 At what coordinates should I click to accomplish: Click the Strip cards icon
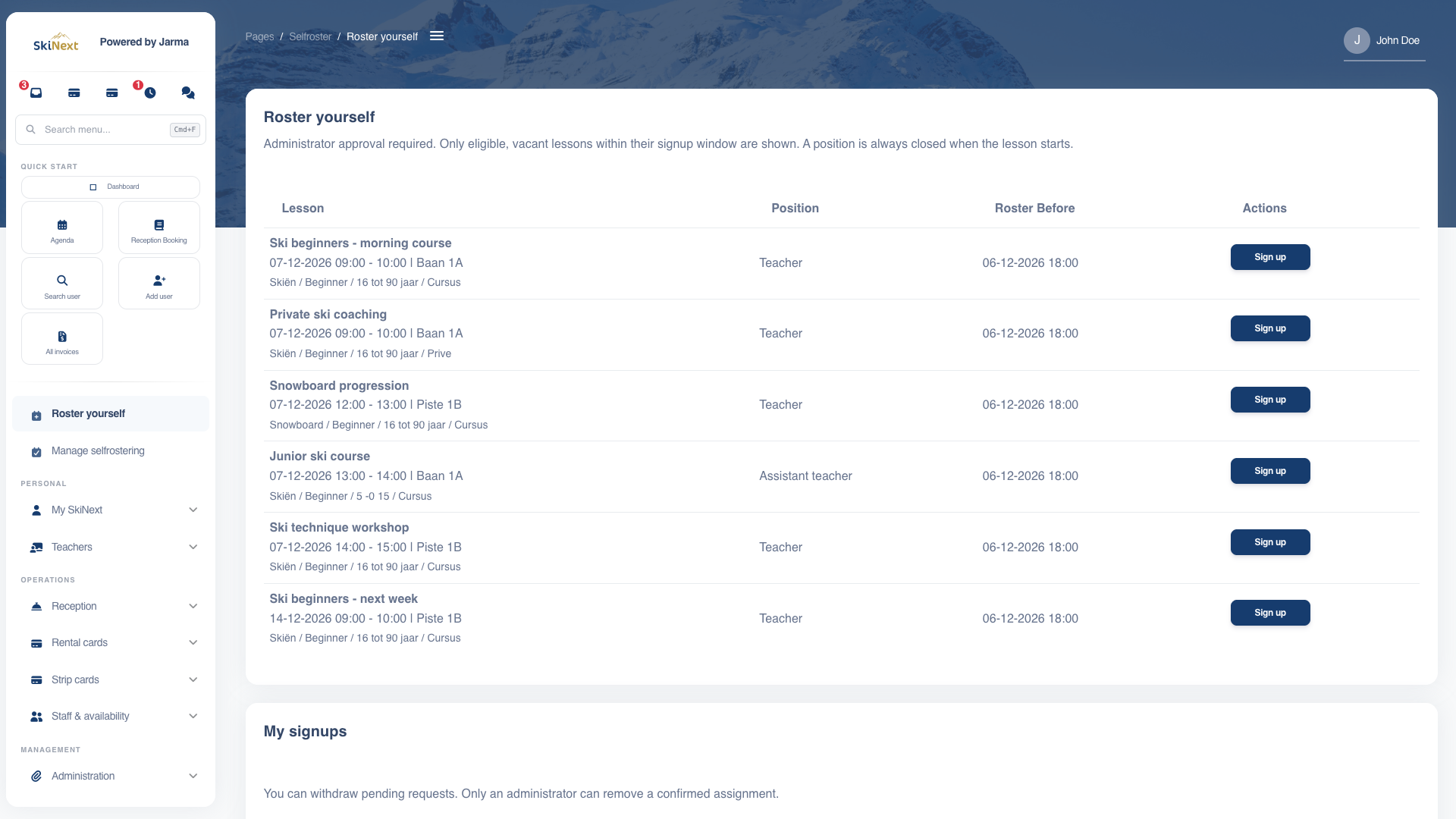pos(36,680)
